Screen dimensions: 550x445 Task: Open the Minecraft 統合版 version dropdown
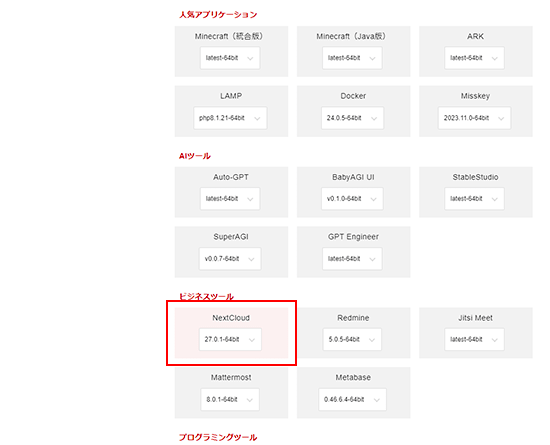click(230, 58)
